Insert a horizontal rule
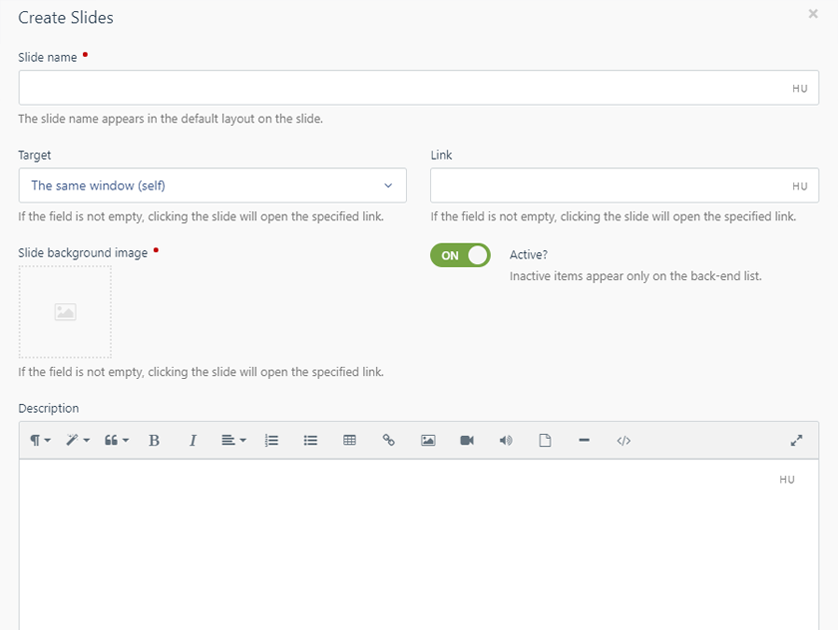Screen dimensions: 838x630 tap(584, 440)
